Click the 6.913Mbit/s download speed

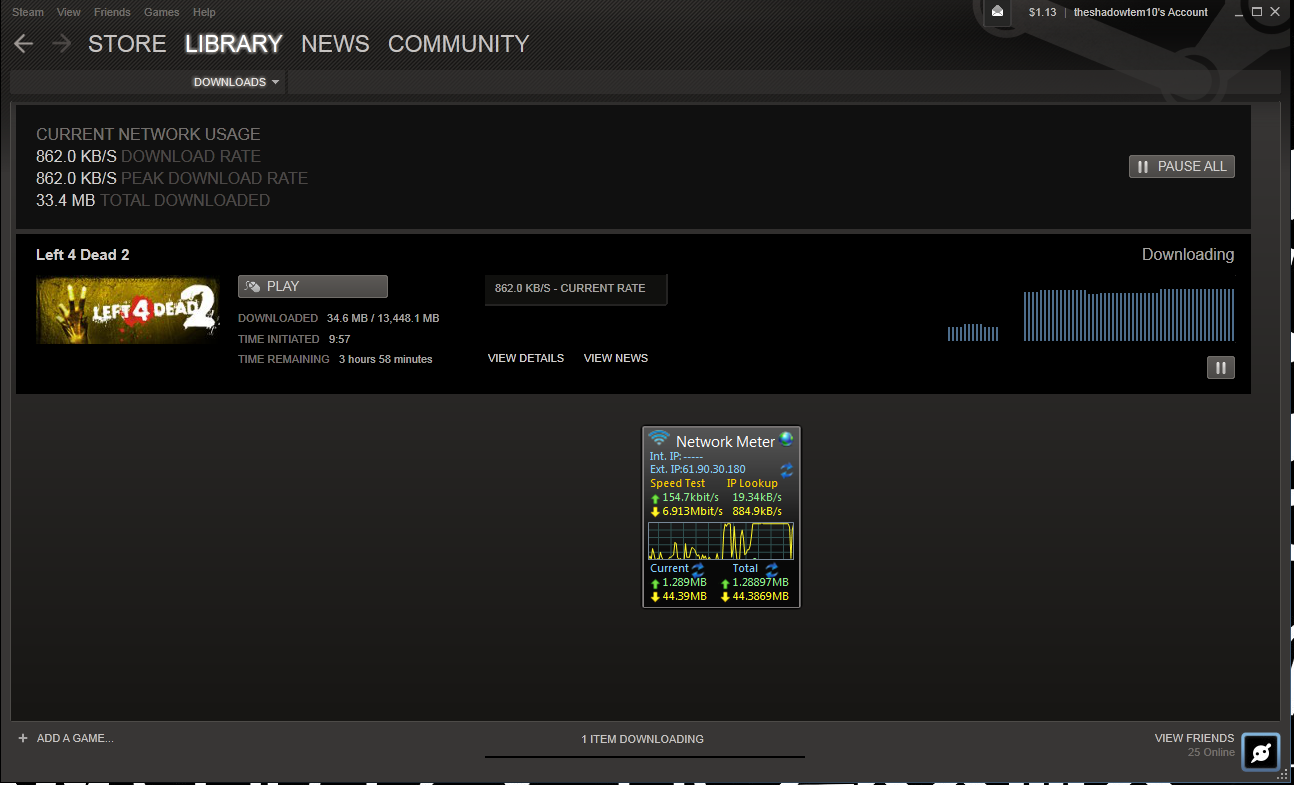692,511
